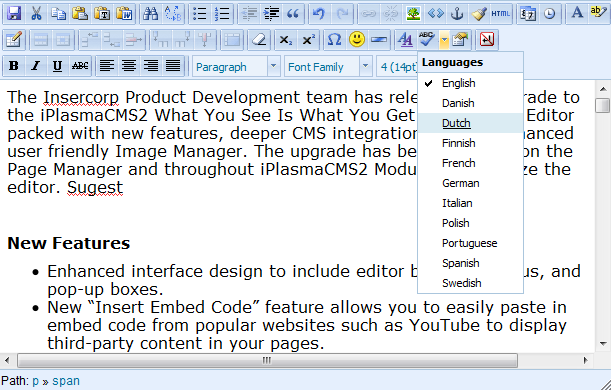This screenshot has width=611, height=390.
Task: Open the 4 (14pt) font size dropdown
Action: coord(397,67)
